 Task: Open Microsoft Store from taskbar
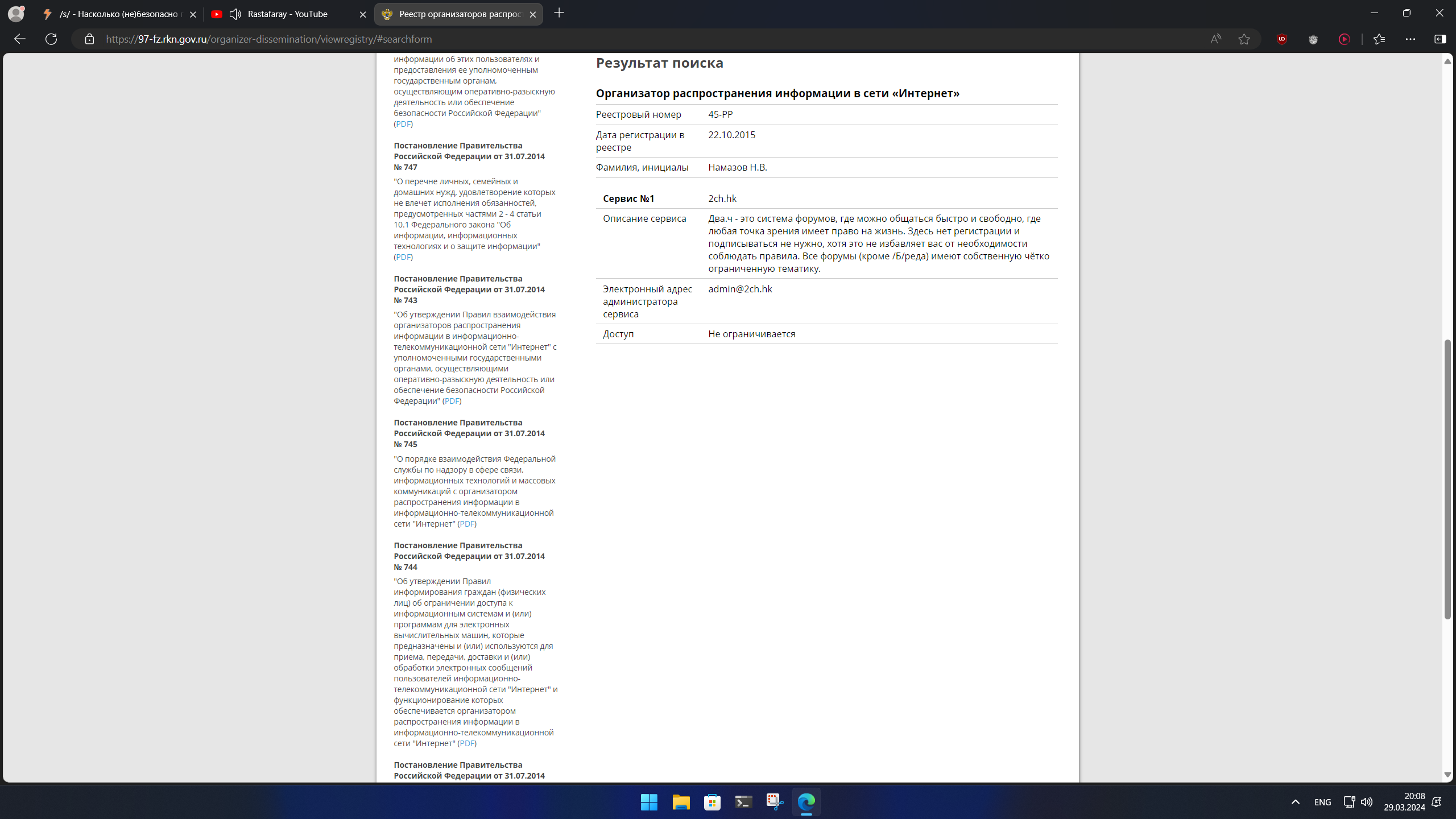click(x=712, y=802)
